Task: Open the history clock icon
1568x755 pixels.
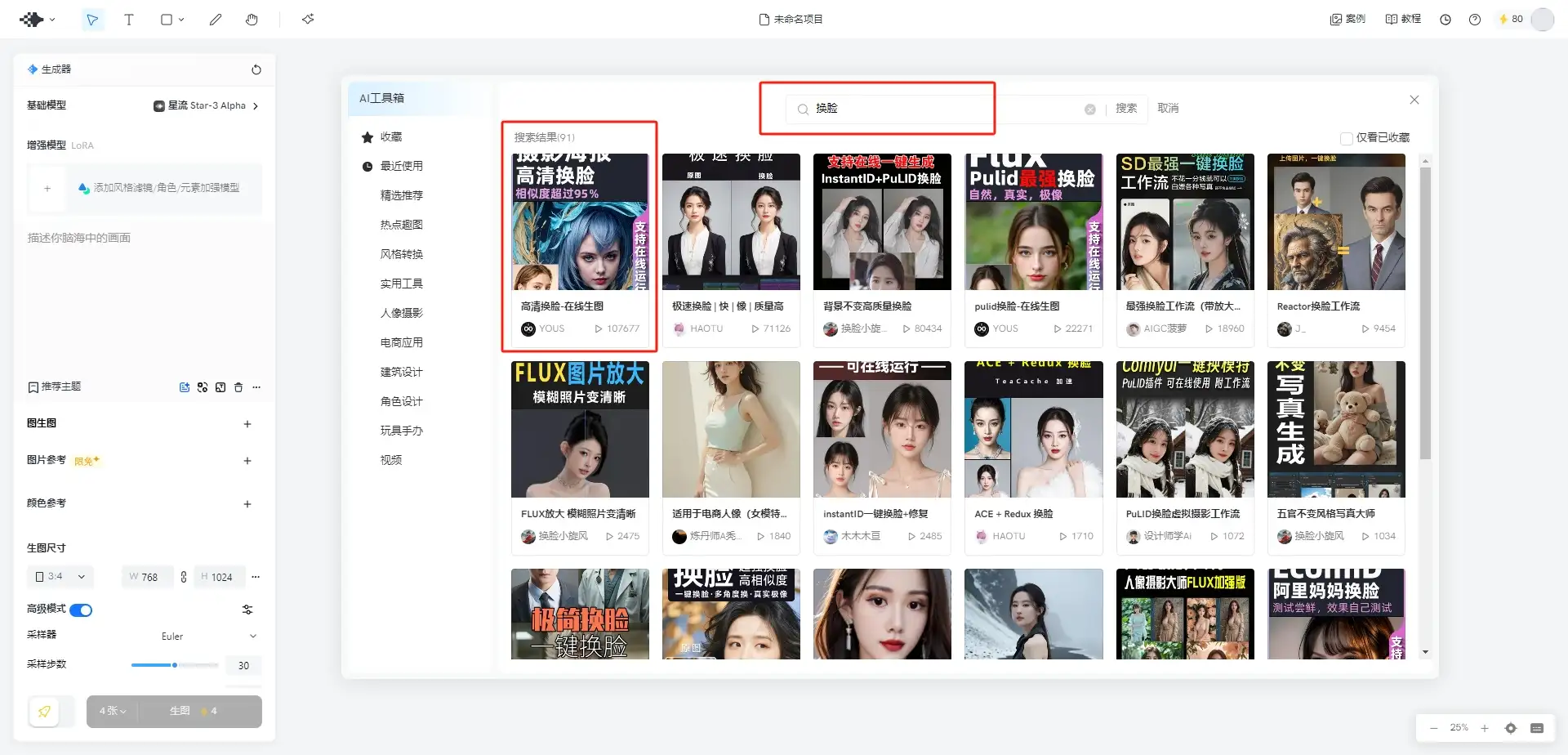Action: 1445,20
